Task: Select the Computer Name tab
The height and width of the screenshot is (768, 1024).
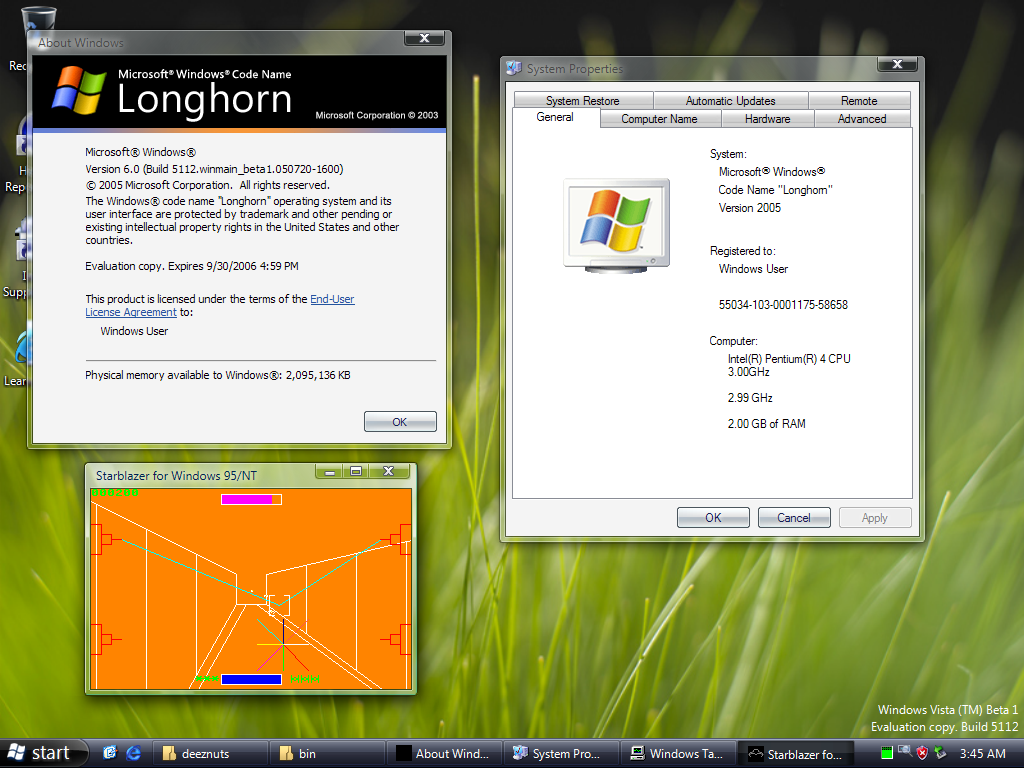Action: [x=659, y=119]
